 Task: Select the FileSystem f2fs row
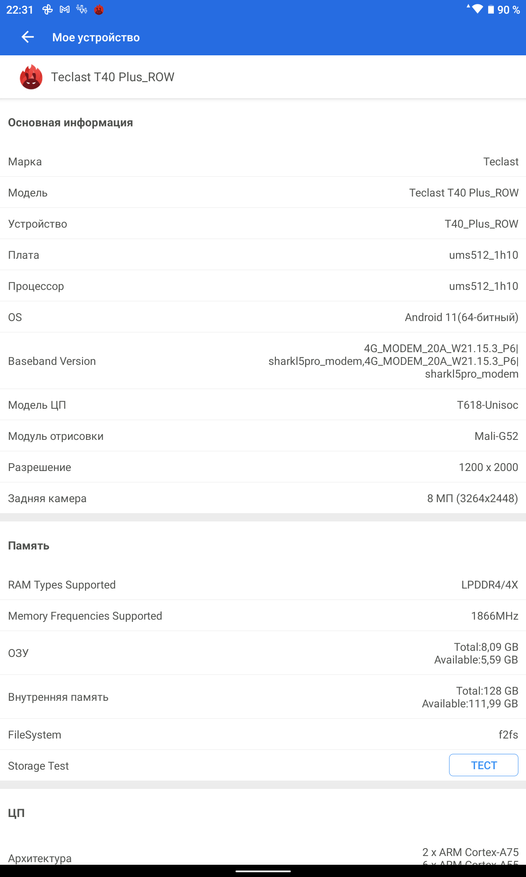click(x=263, y=734)
